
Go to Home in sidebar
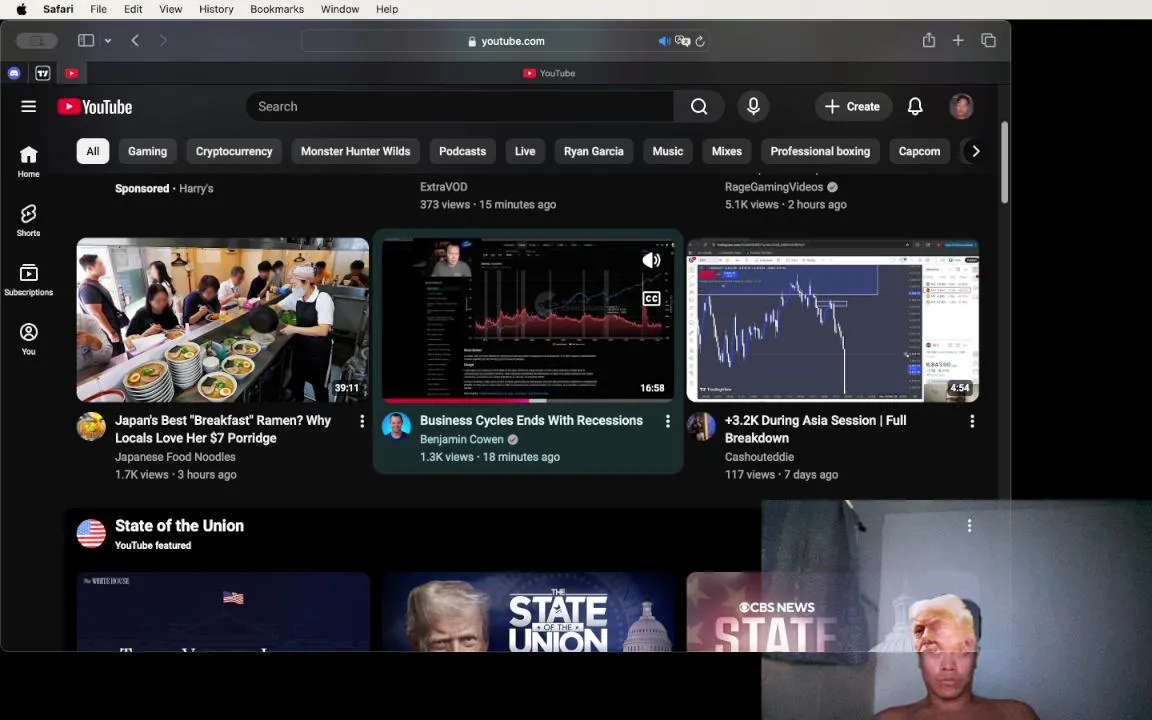tap(29, 162)
